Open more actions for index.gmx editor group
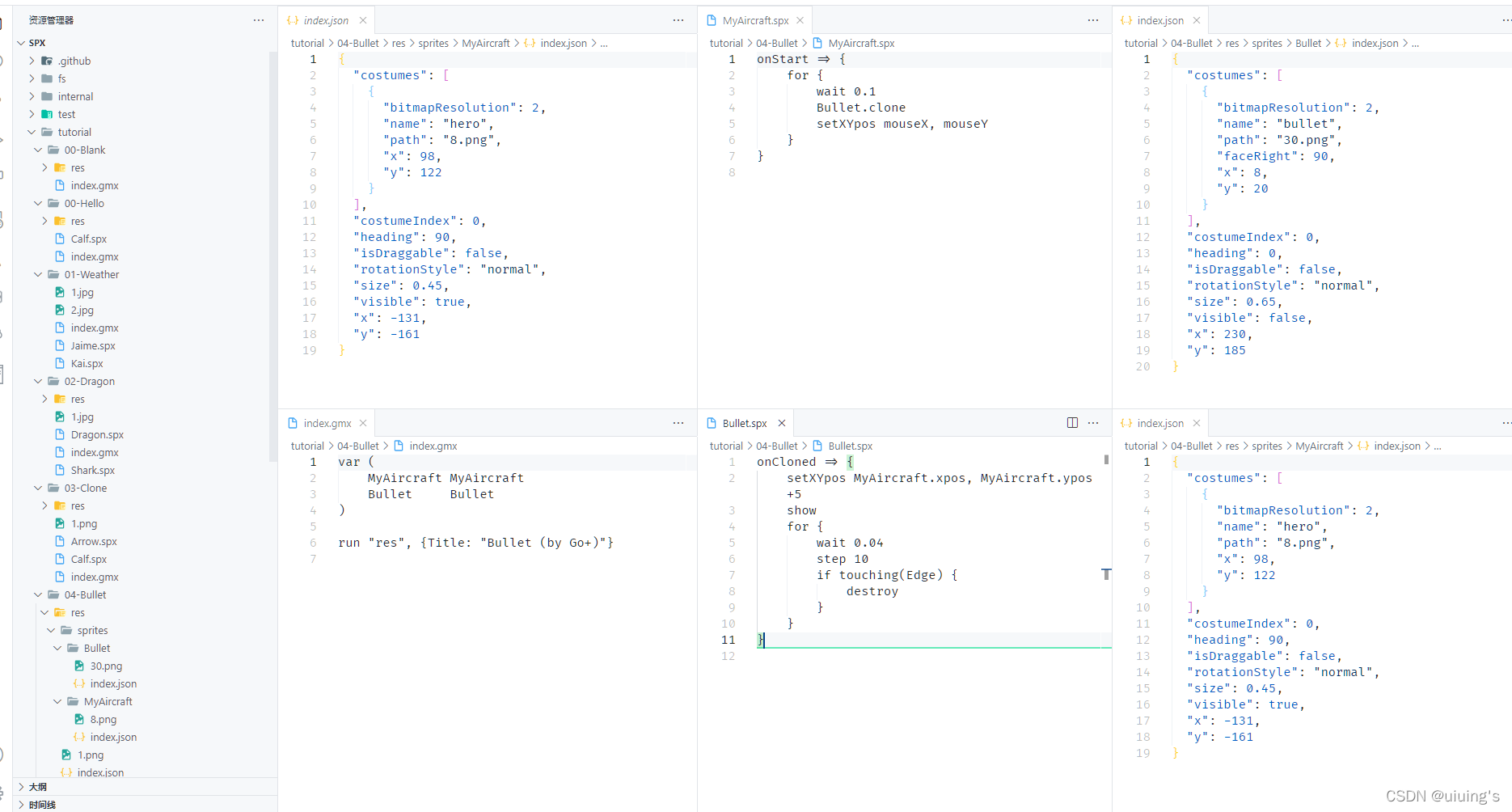The width and height of the screenshot is (1512, 812). pyautogui.click(x=678, y=423)
